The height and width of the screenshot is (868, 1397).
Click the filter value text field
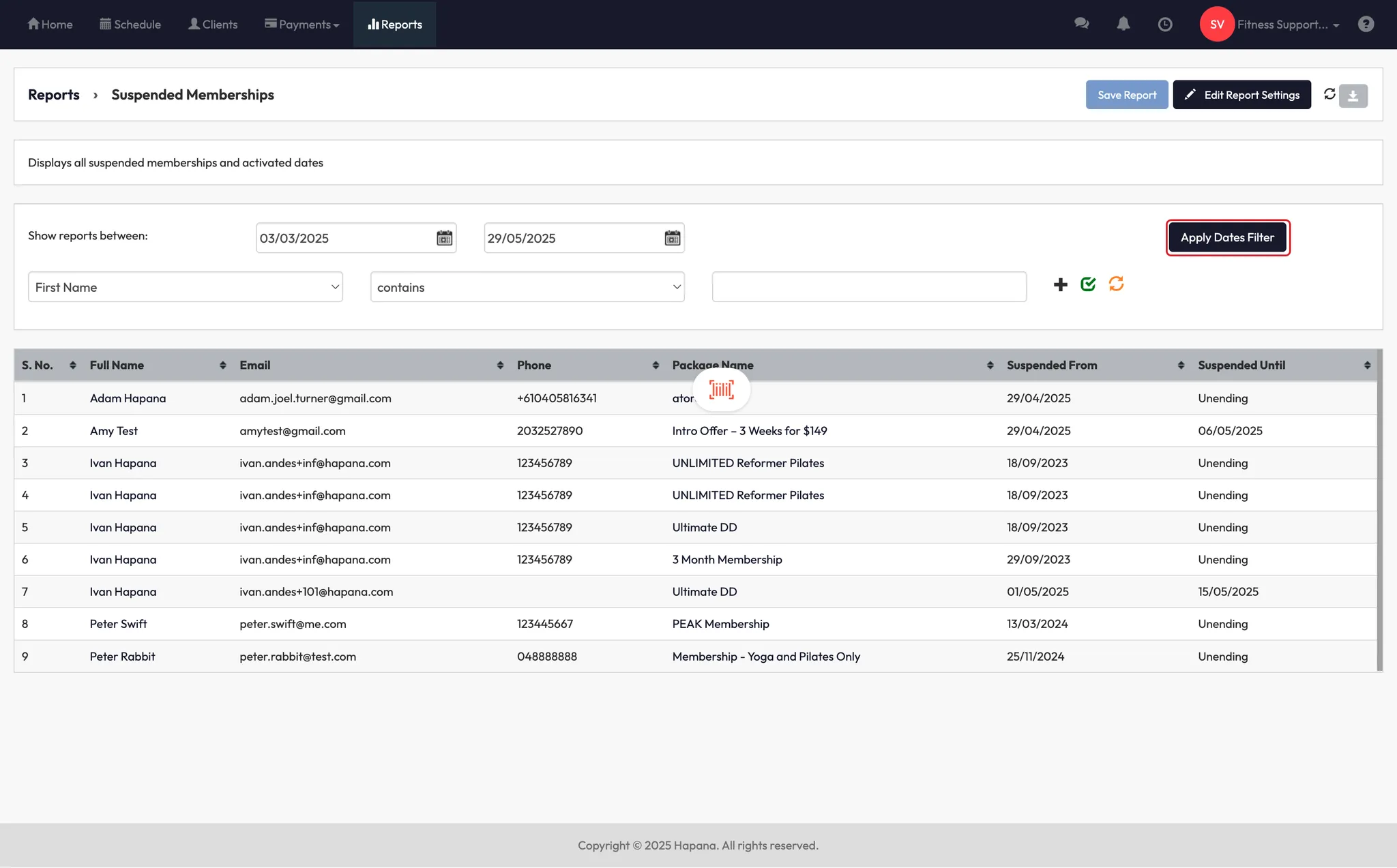tap(869, 287)
